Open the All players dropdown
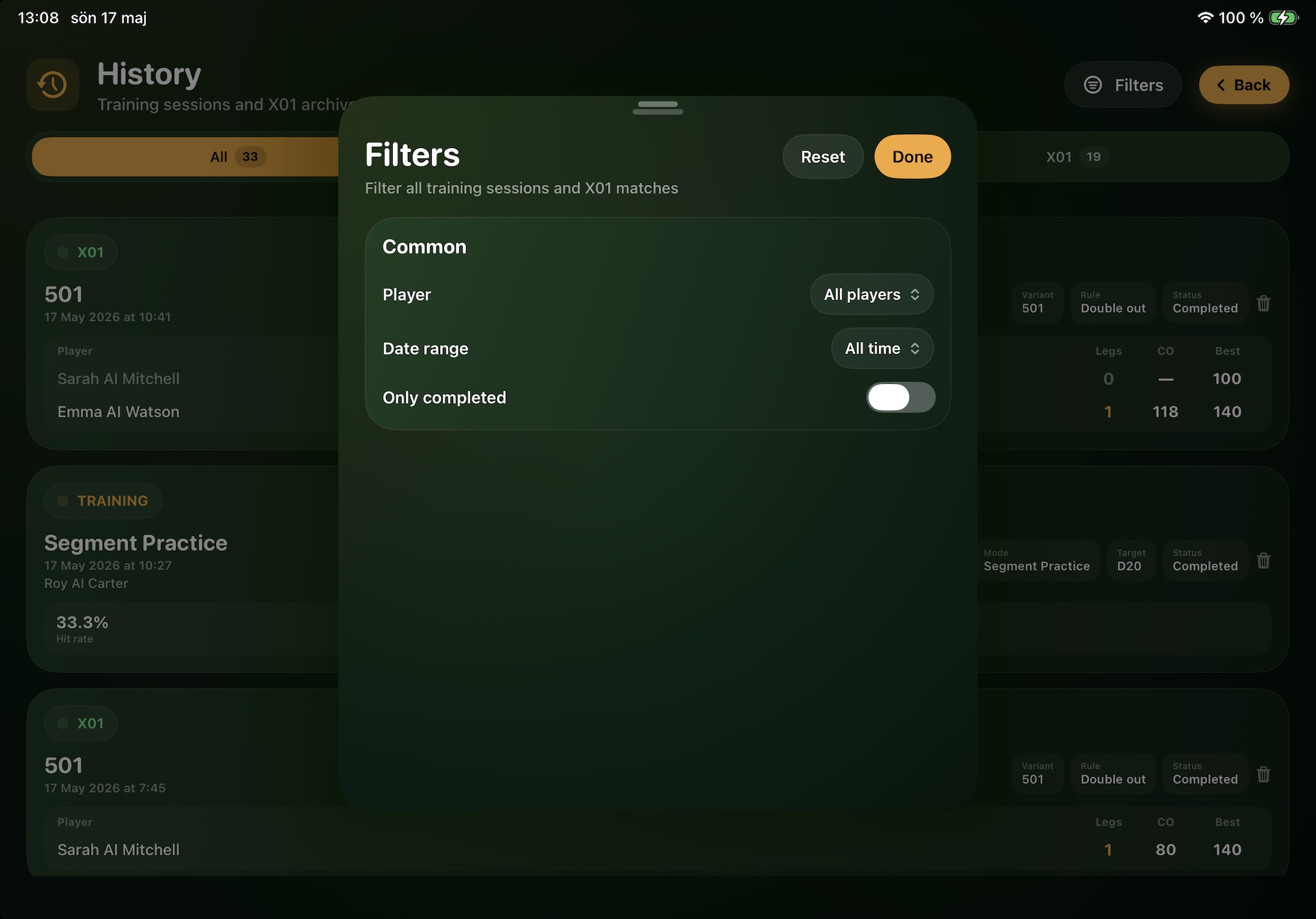1316x919 pixels. 871,295
